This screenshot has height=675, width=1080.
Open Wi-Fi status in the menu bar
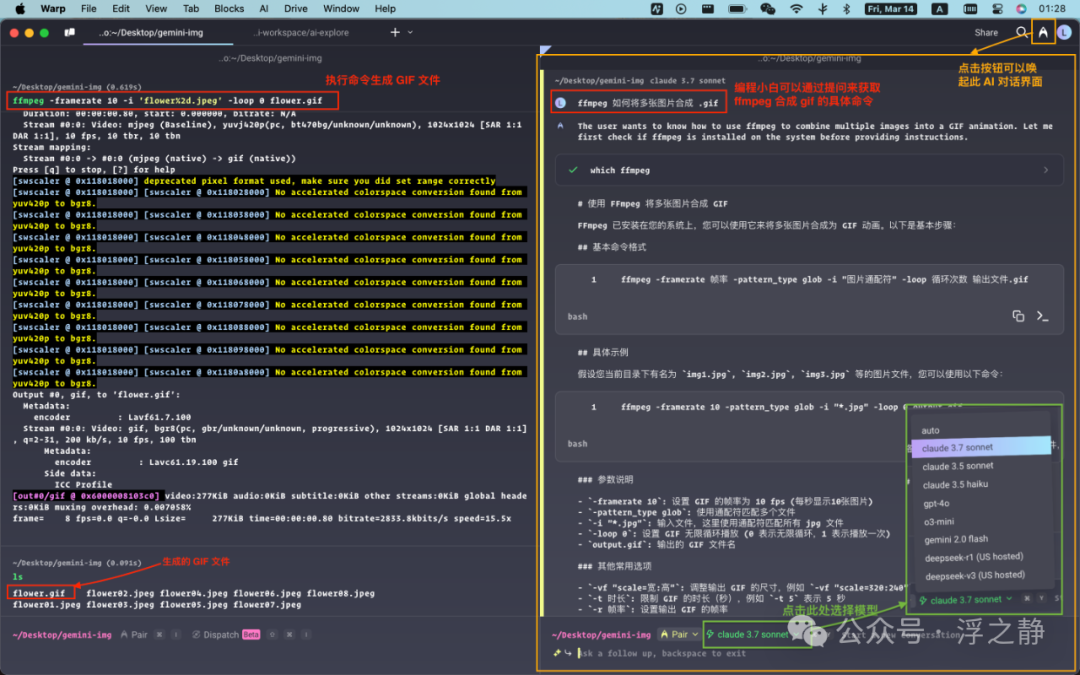(x=796, y=9)
